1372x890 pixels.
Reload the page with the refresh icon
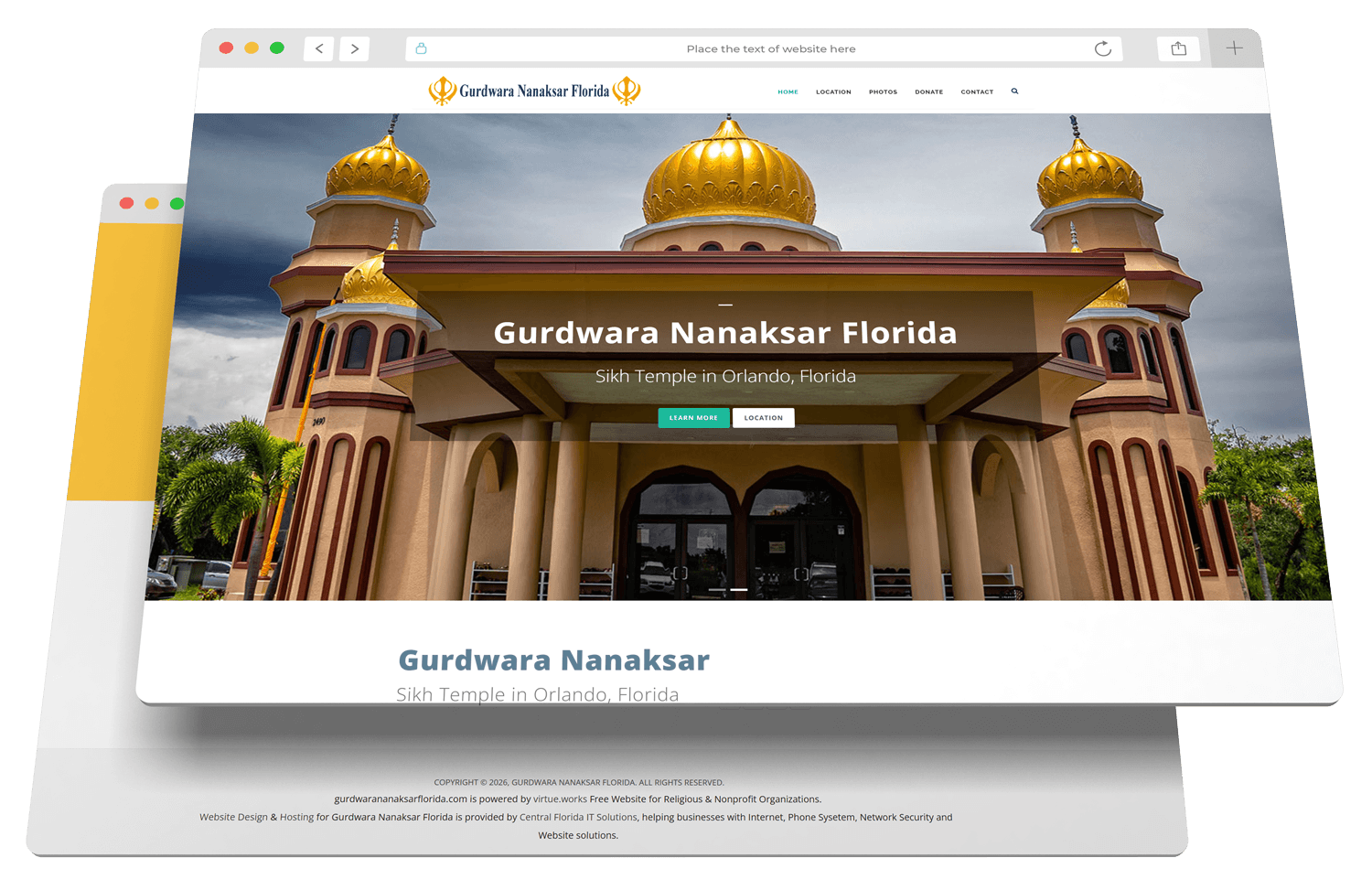coord(1103,48)
